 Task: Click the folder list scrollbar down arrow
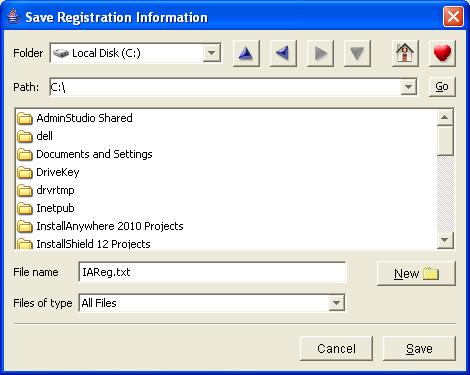(x=445, y=239)
